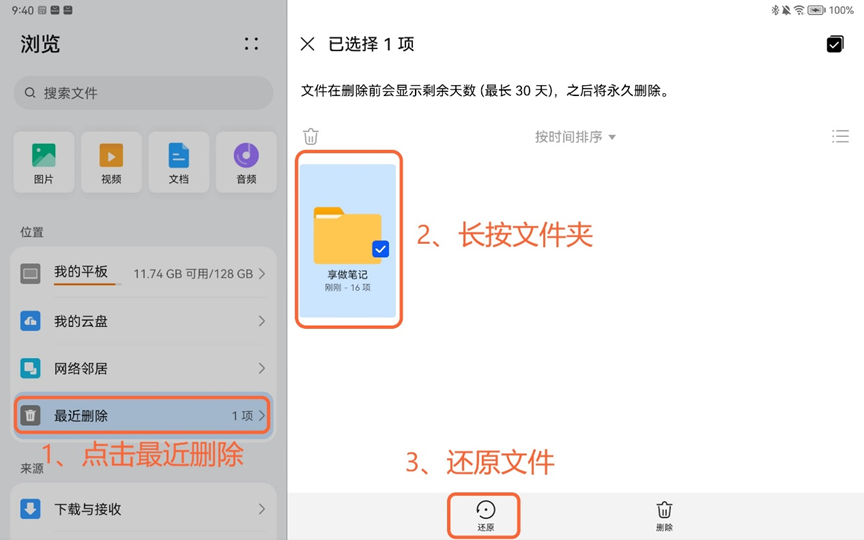Open Network Neighborhood (网络邻居) entry
This screenshot has width=864, height=540.
click(144, 368)
